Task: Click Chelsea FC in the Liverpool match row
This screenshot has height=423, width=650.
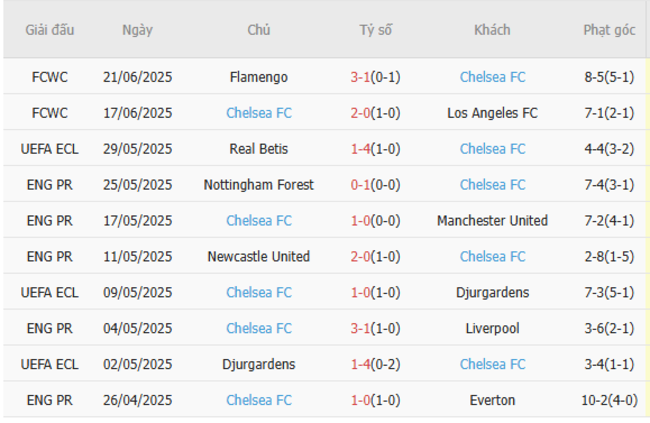Action: tap(258, 329)
